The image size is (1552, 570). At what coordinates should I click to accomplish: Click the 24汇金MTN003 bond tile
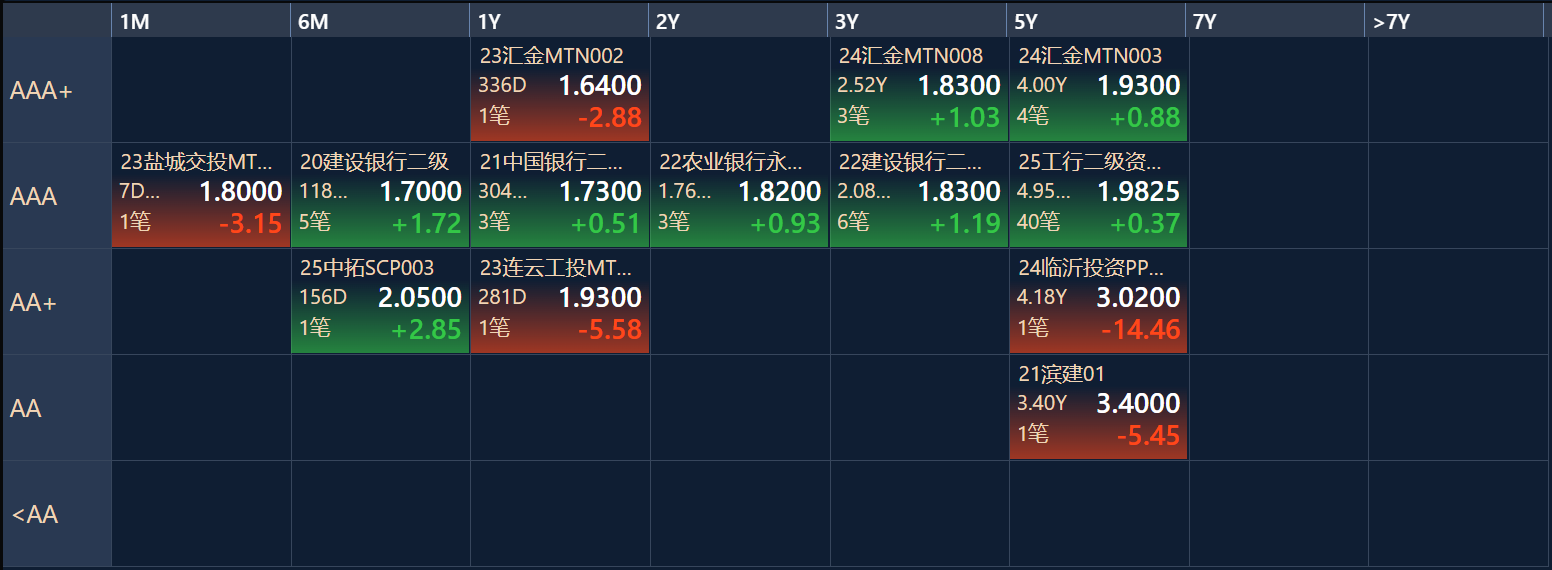point(1098,91)
